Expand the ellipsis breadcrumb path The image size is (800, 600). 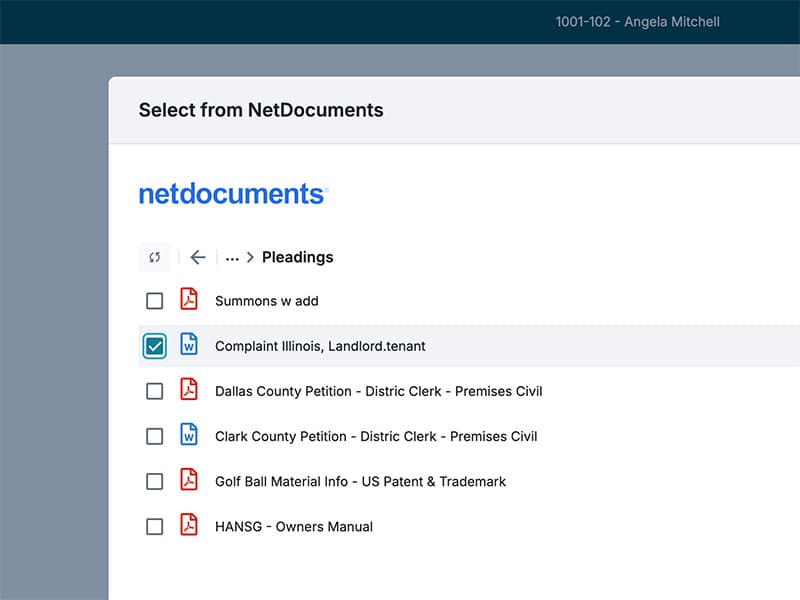click(x=232, y=258)
